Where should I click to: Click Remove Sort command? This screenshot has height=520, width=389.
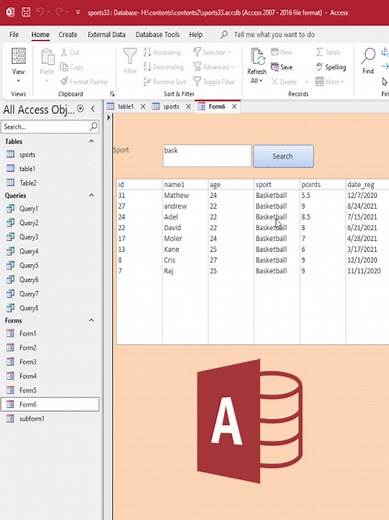point(165,81)
